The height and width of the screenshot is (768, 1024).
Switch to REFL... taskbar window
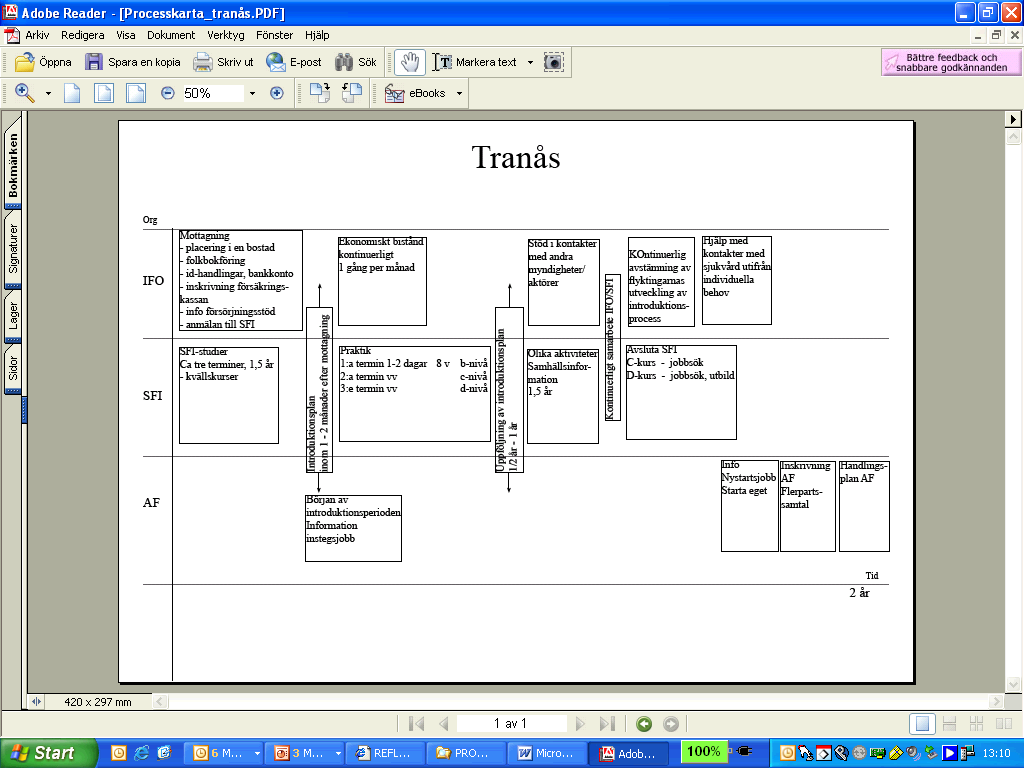click(385, 753)
